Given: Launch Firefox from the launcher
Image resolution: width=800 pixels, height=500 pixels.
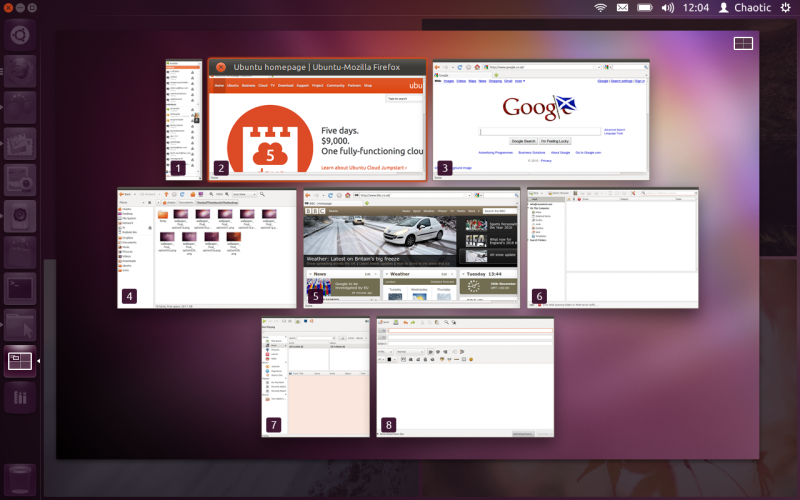Looking at the screenshot, I should click(20, 76).
